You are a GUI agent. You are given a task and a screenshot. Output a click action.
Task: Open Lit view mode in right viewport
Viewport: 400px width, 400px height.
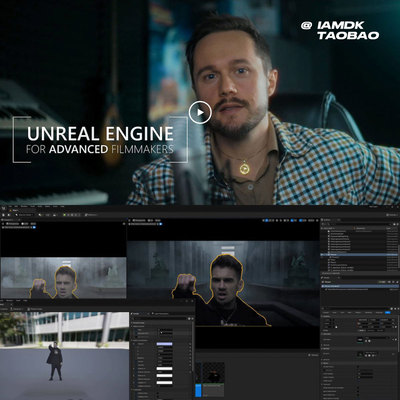(x=151, y=220)
